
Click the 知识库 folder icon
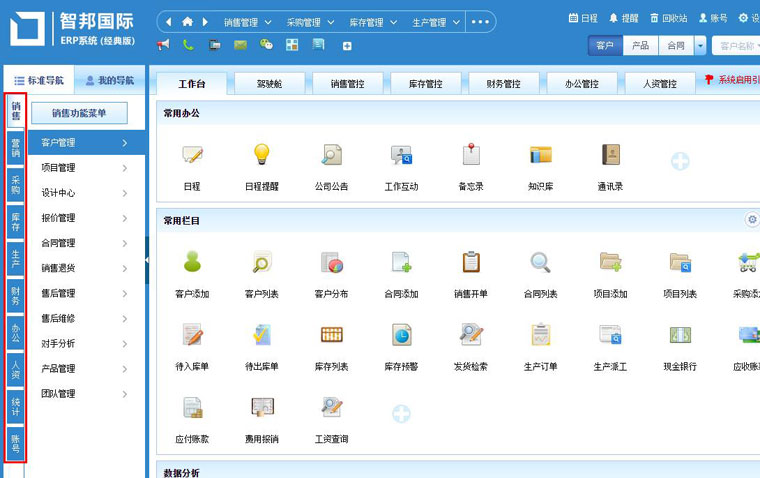540,155
